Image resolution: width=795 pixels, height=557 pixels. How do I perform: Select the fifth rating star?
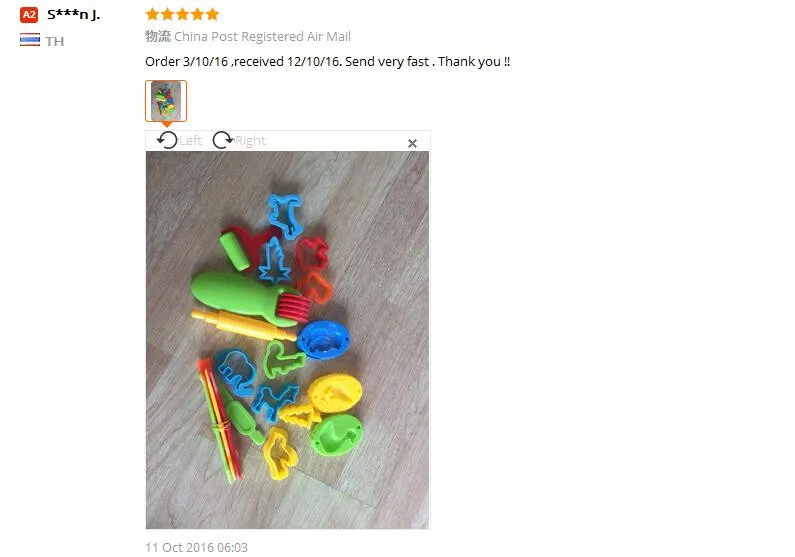coord(213,14)
